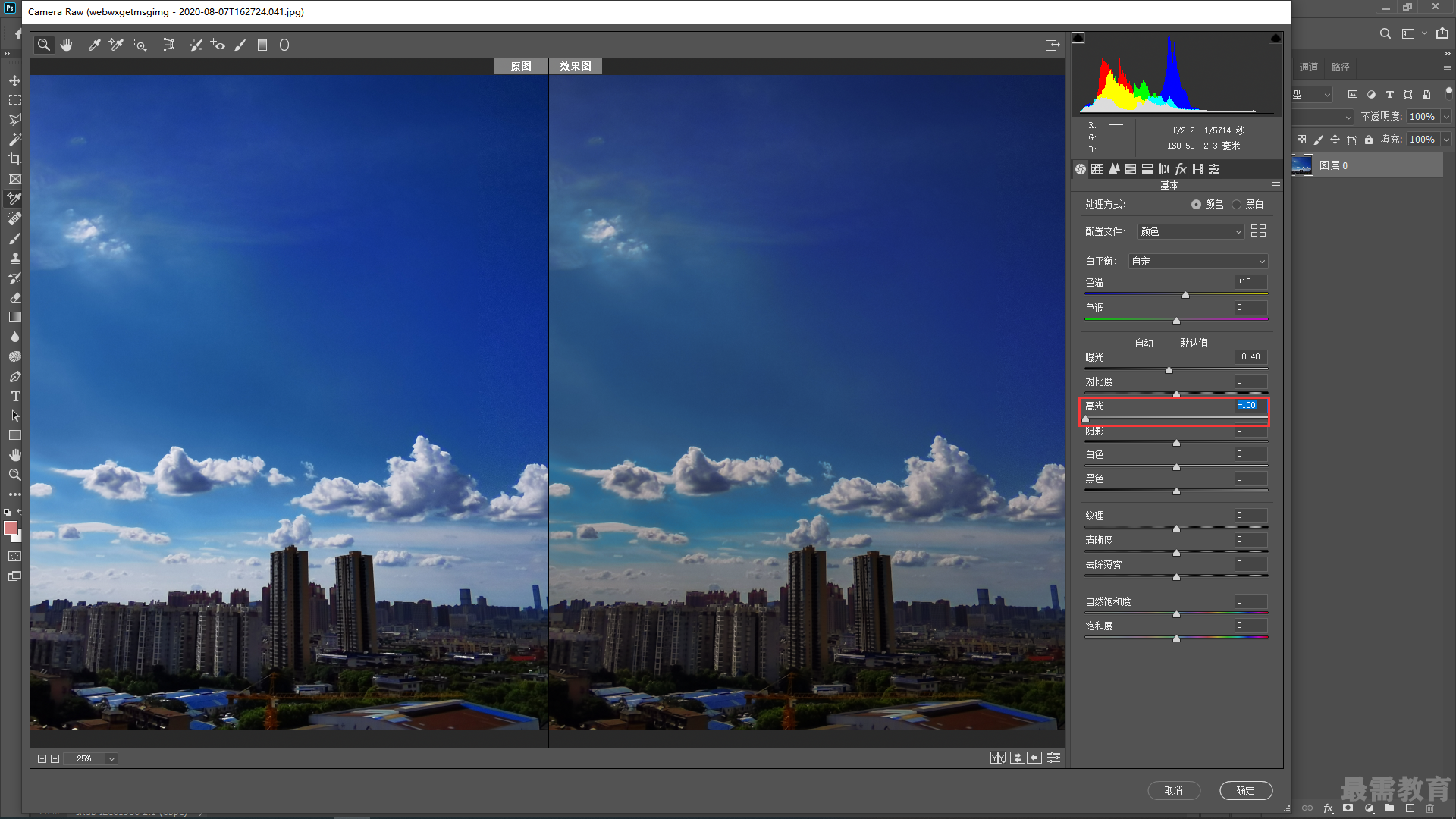Open the Photoshop layer opacity dropdown
1456x819 pixels.
click(1446, 116)
